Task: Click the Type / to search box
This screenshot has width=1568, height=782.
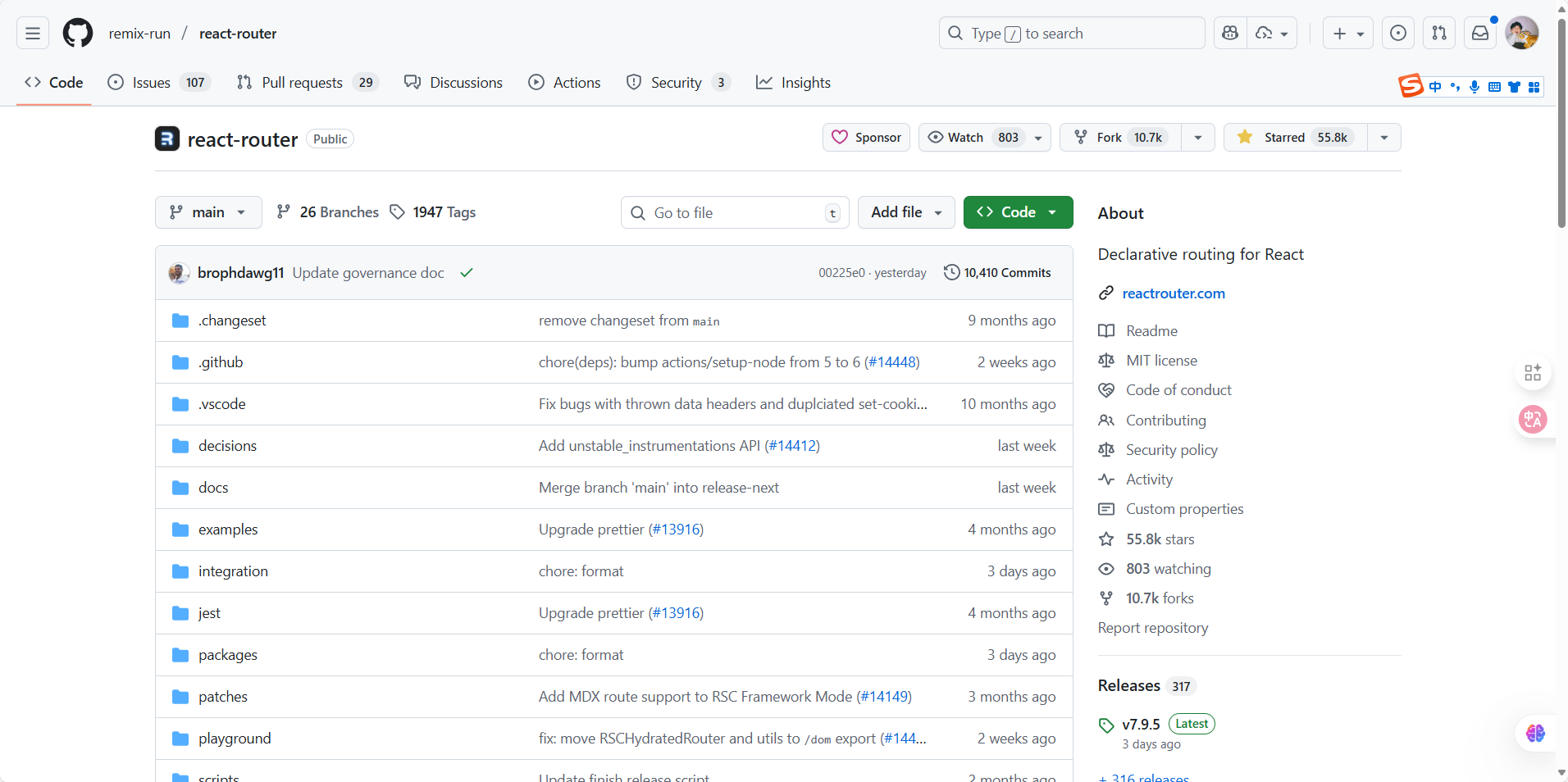Action: click(1072, 34)
